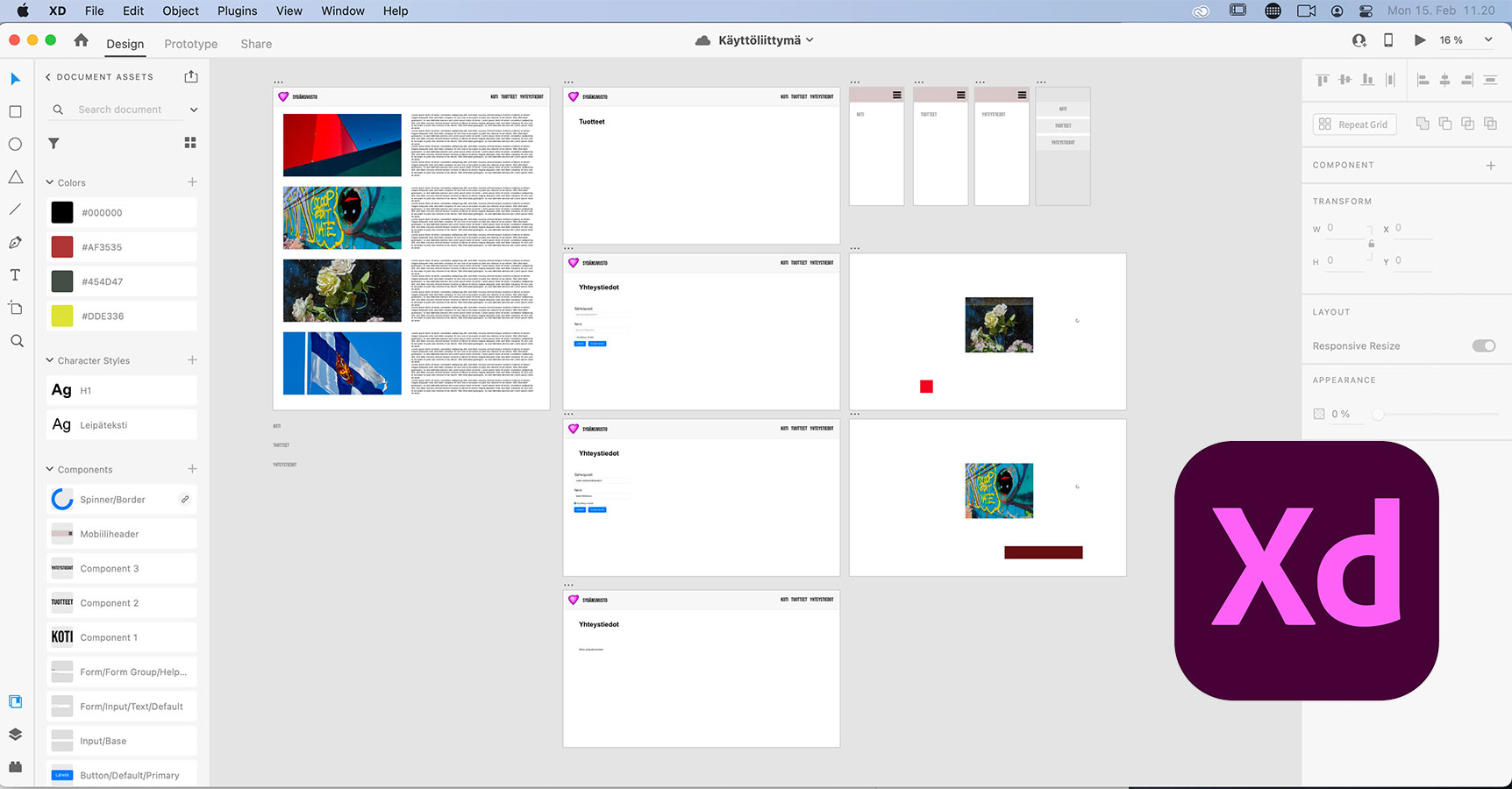Click the Control Center menu bar icon
Screen dimensions: 1512x789
click(1366, 11)
